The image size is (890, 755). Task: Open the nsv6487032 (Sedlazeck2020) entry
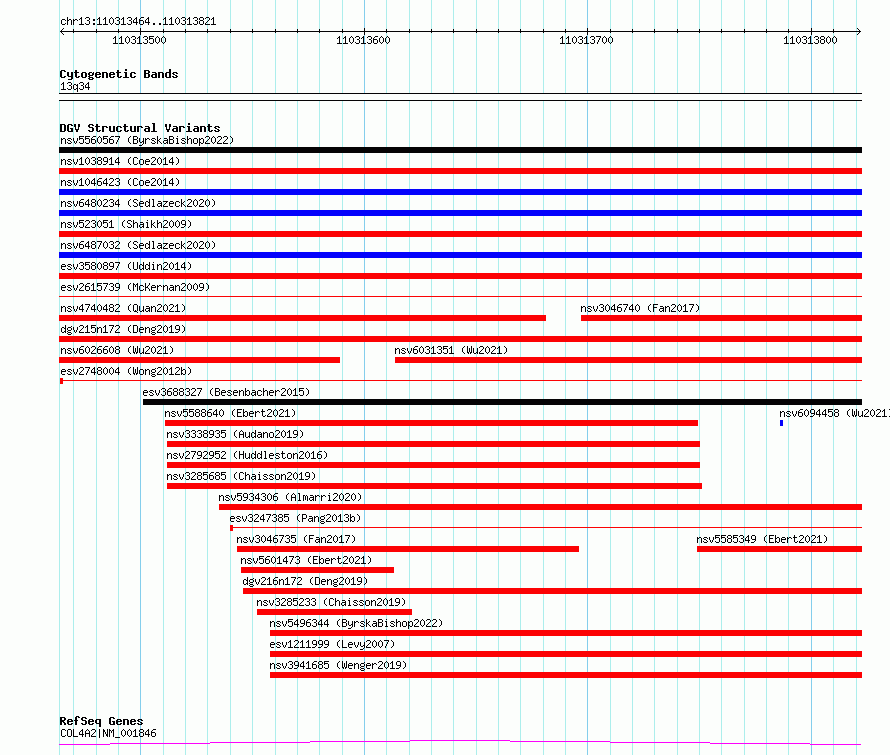pos(138,245)
